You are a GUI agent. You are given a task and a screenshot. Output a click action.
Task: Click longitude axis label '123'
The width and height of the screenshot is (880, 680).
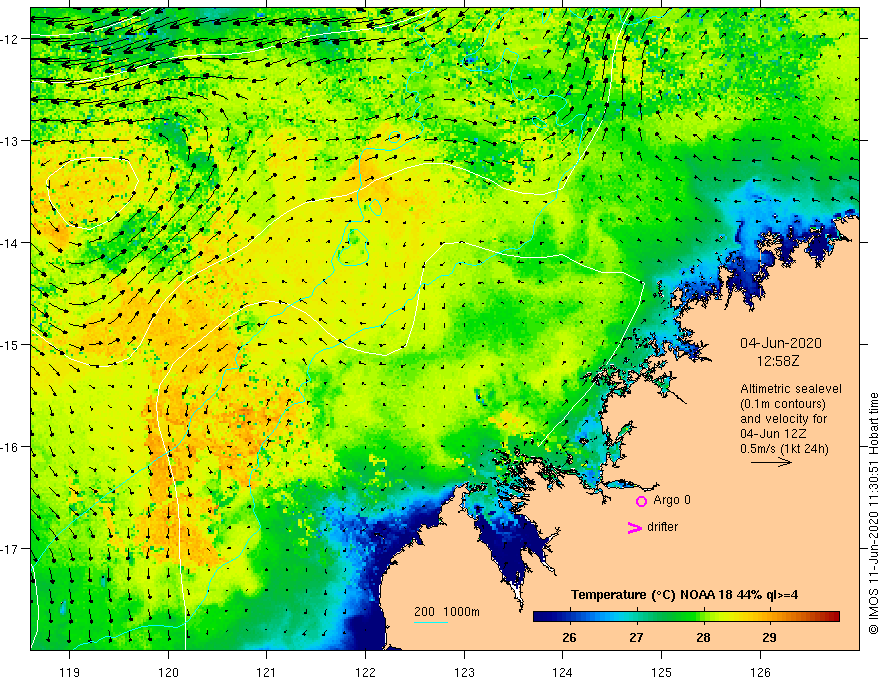[464, 672]
